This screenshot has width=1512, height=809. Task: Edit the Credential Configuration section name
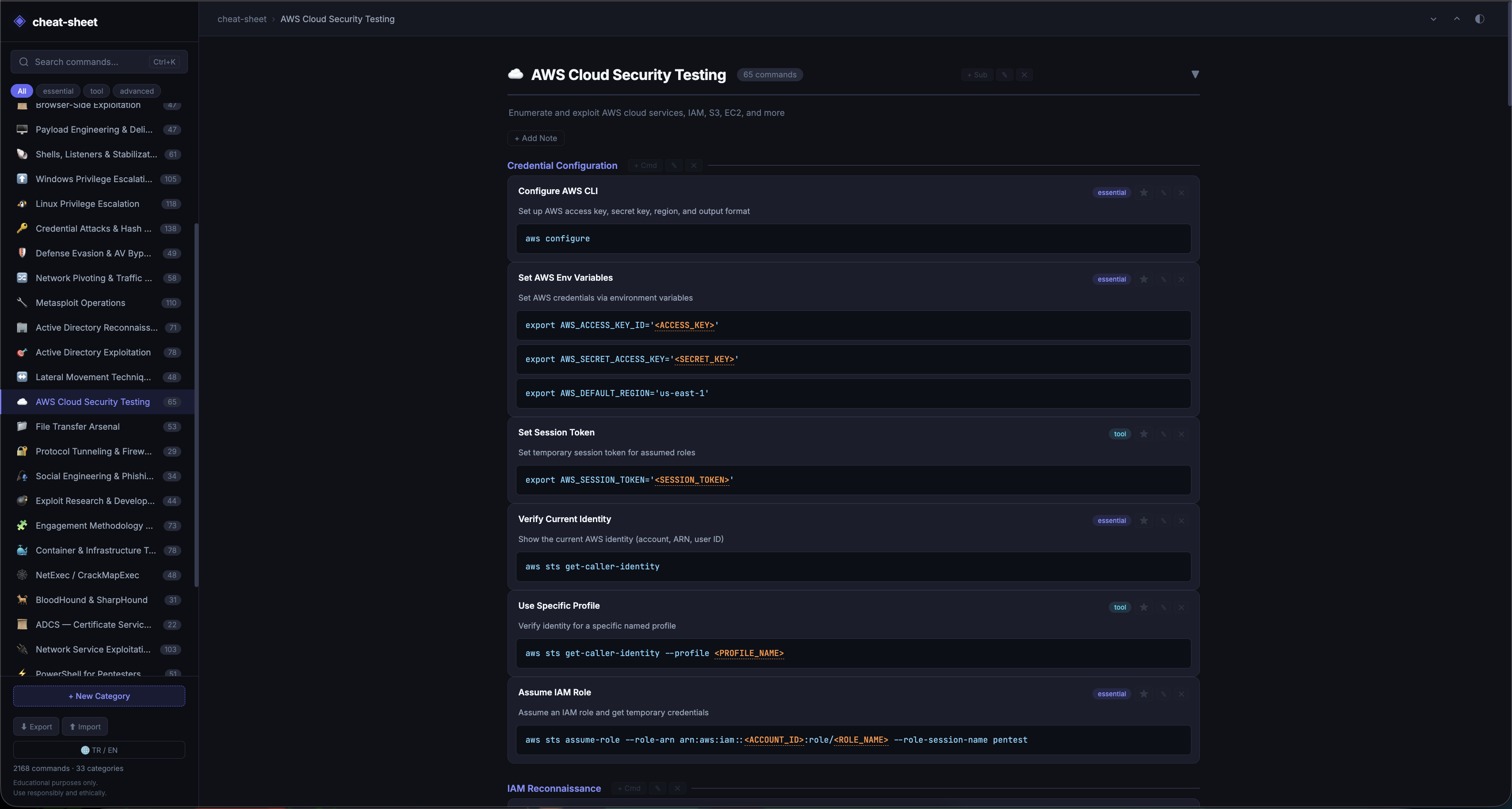674,165
